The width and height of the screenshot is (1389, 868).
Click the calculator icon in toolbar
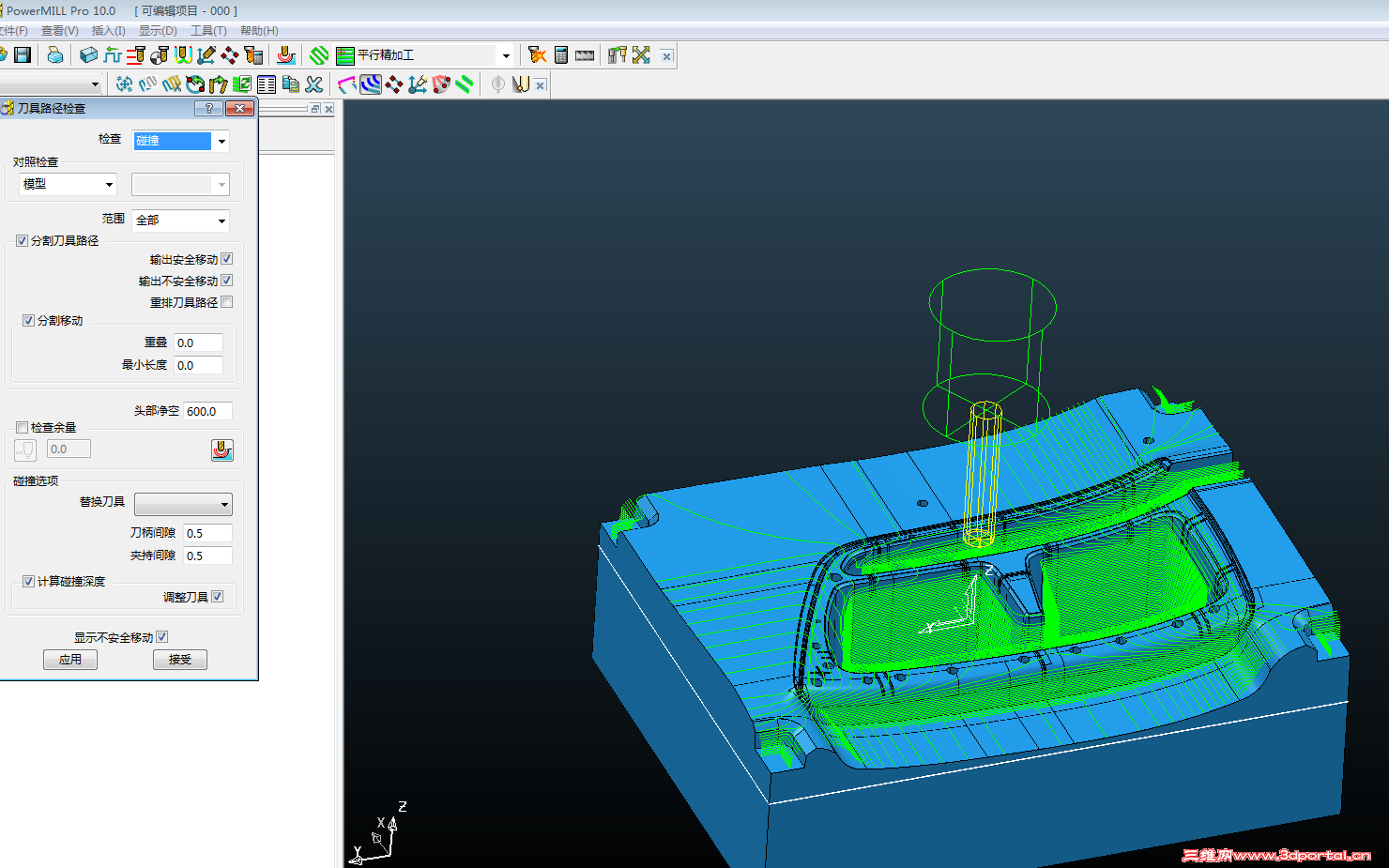click(560, 55)
